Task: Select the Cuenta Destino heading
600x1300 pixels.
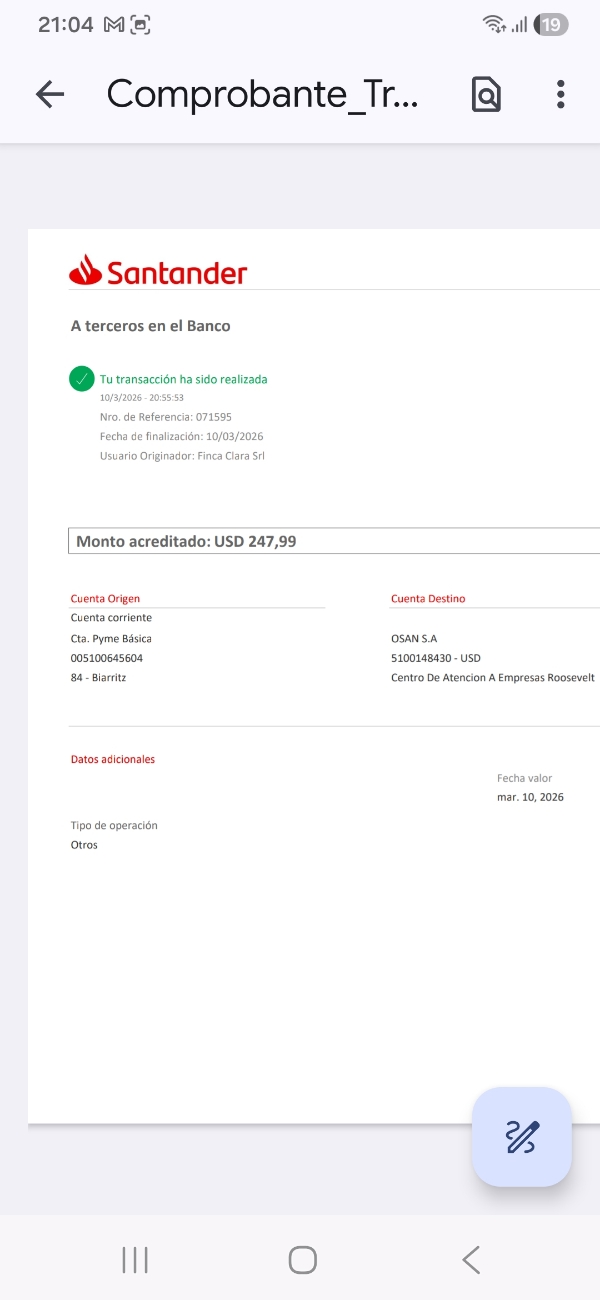Action: (x=427, y=599)
